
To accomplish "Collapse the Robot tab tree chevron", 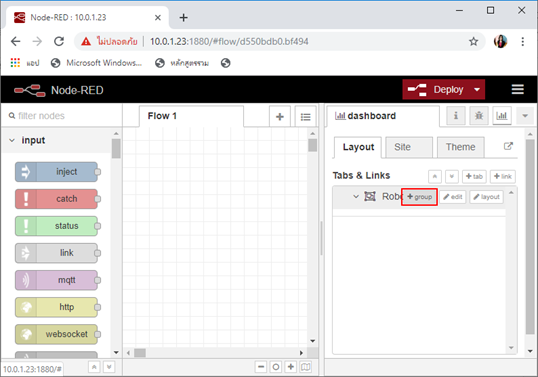I will coord(356,197).
